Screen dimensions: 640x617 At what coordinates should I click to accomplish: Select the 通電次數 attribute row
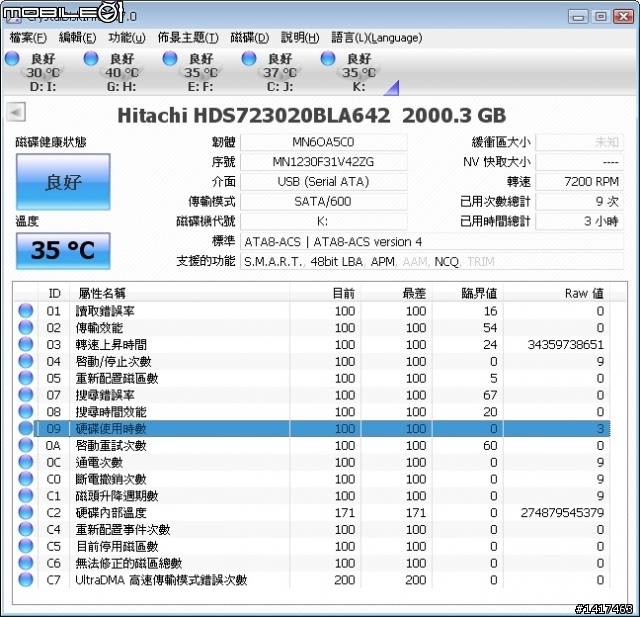point(312,462)
